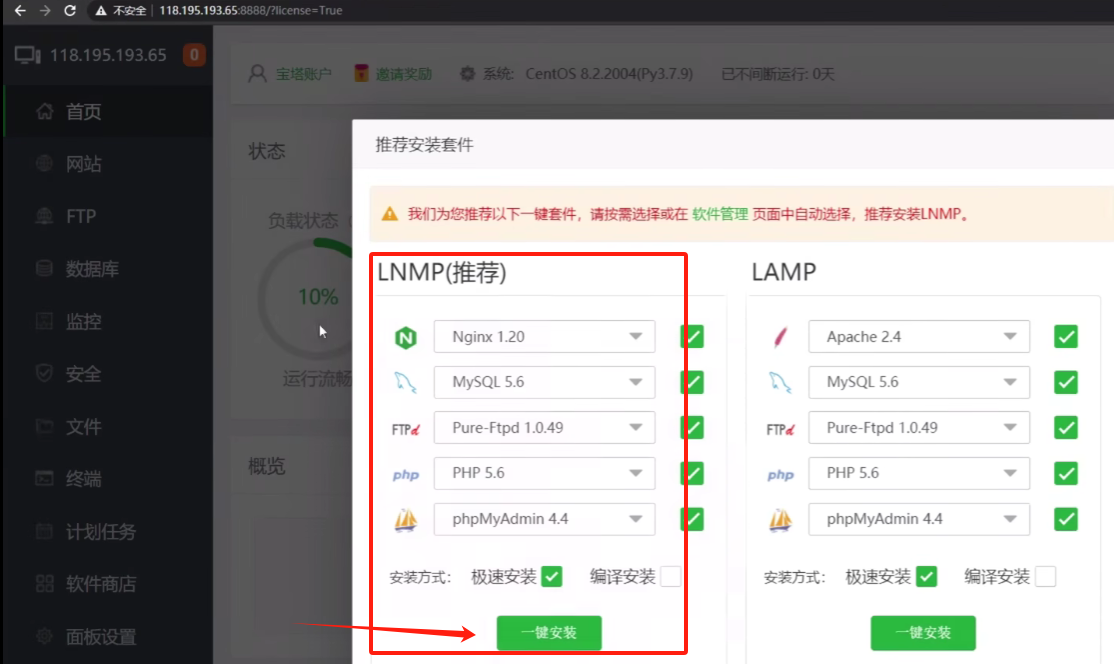Click the gift invite reward icon
This screenshot has width=1114, height=664.
point(362,73)
